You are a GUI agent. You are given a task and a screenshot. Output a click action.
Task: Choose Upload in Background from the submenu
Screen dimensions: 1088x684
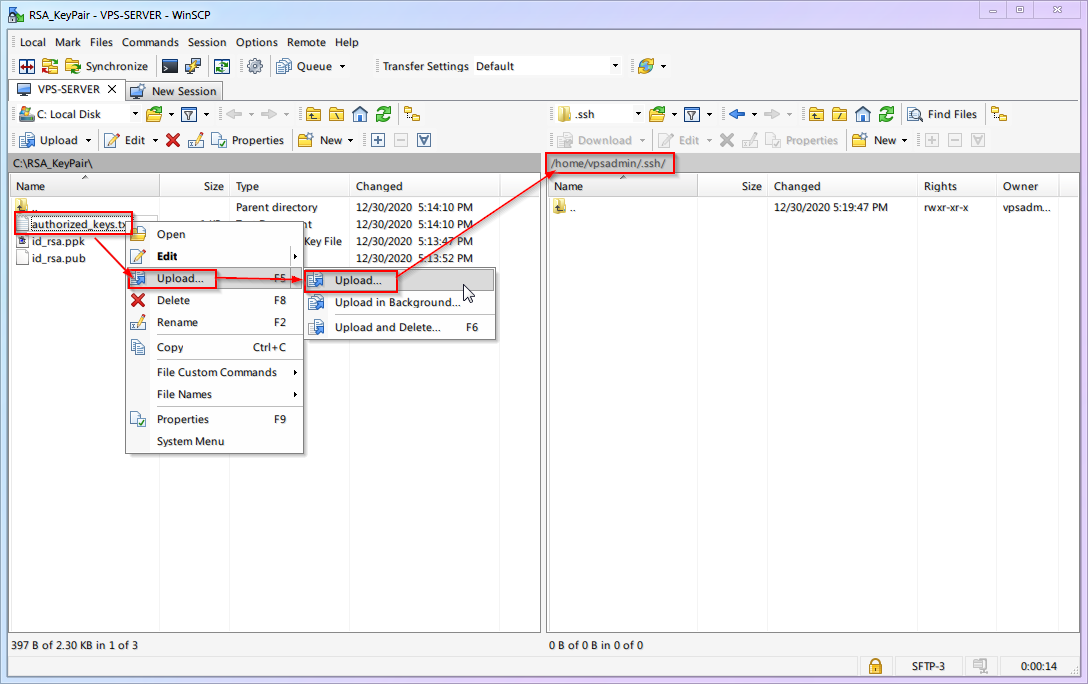click(397, 302)
